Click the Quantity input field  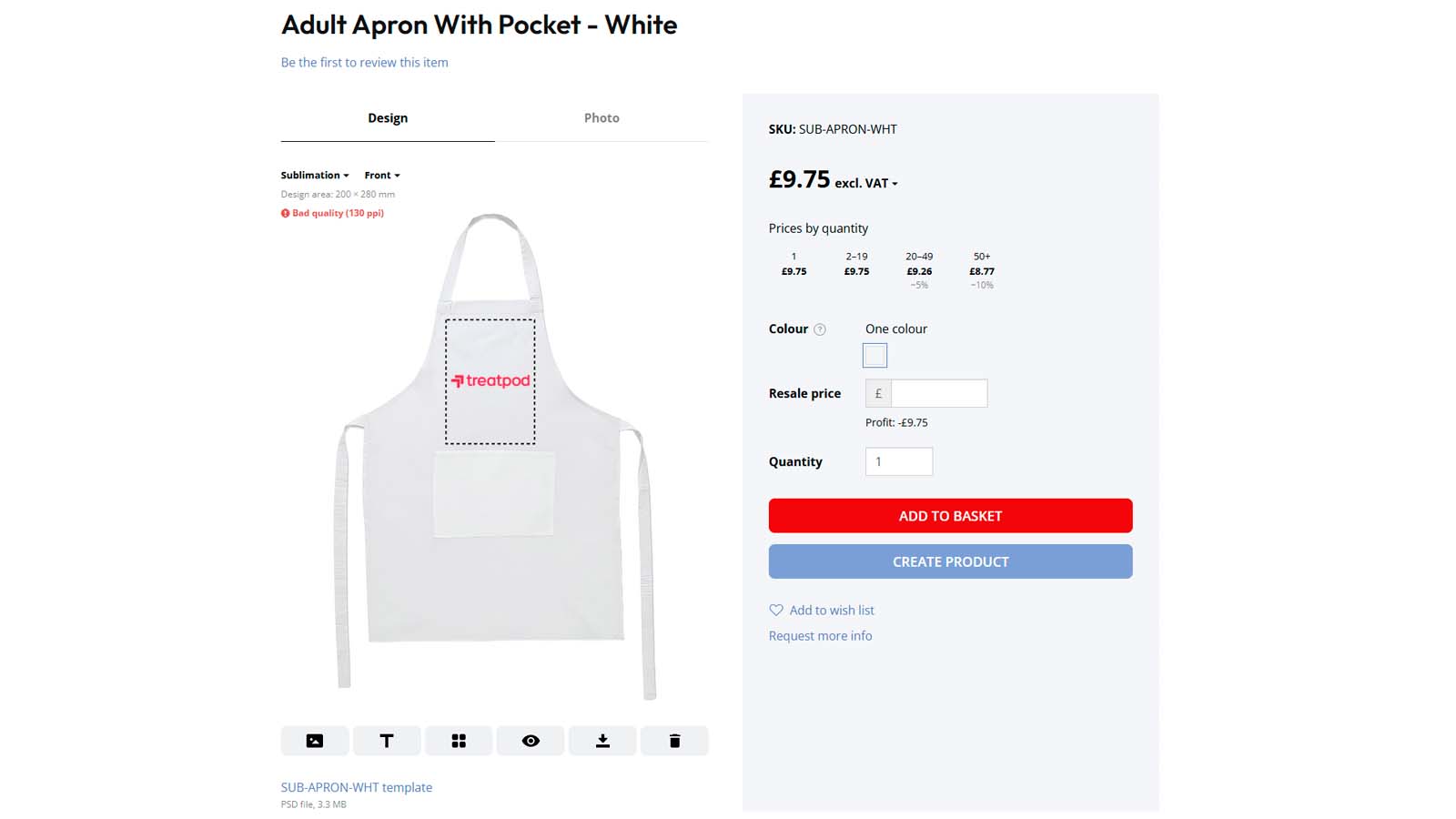click(899, 461)
